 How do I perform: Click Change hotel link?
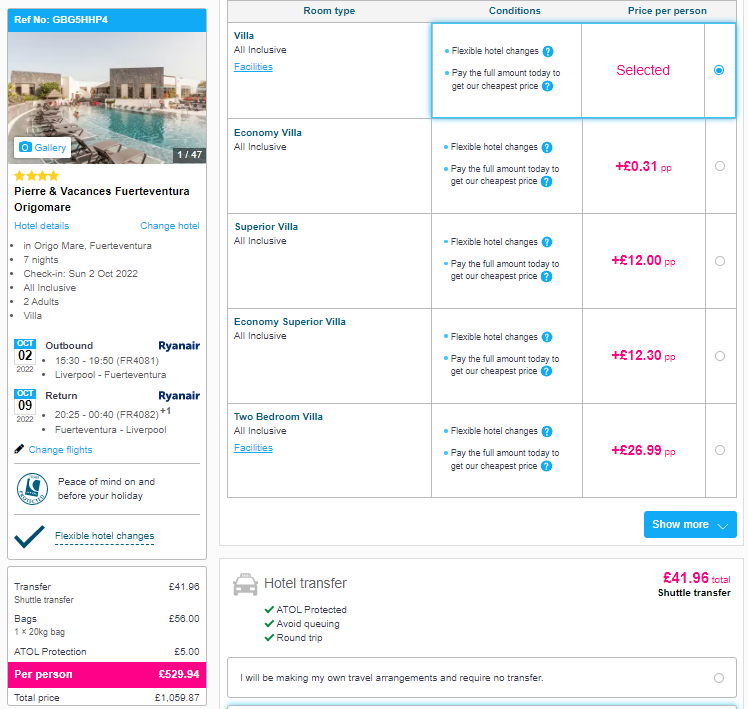170,226
